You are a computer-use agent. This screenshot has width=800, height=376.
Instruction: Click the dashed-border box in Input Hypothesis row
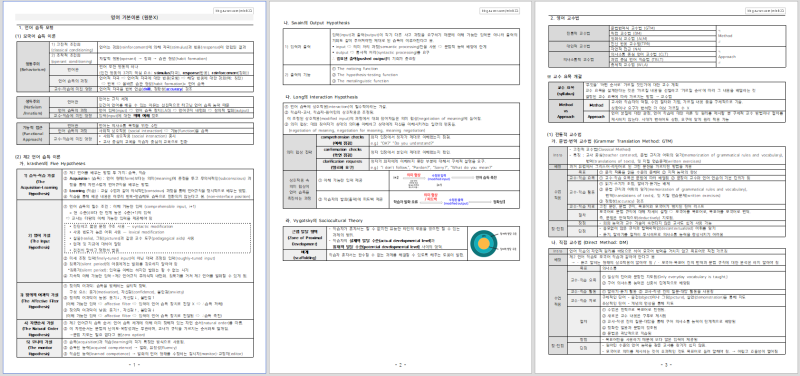coord(158,239)
